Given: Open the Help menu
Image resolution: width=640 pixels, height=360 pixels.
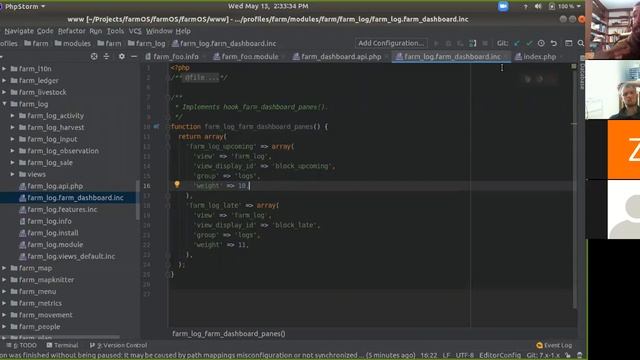Looking at the screenshot, I should (183, 31).
